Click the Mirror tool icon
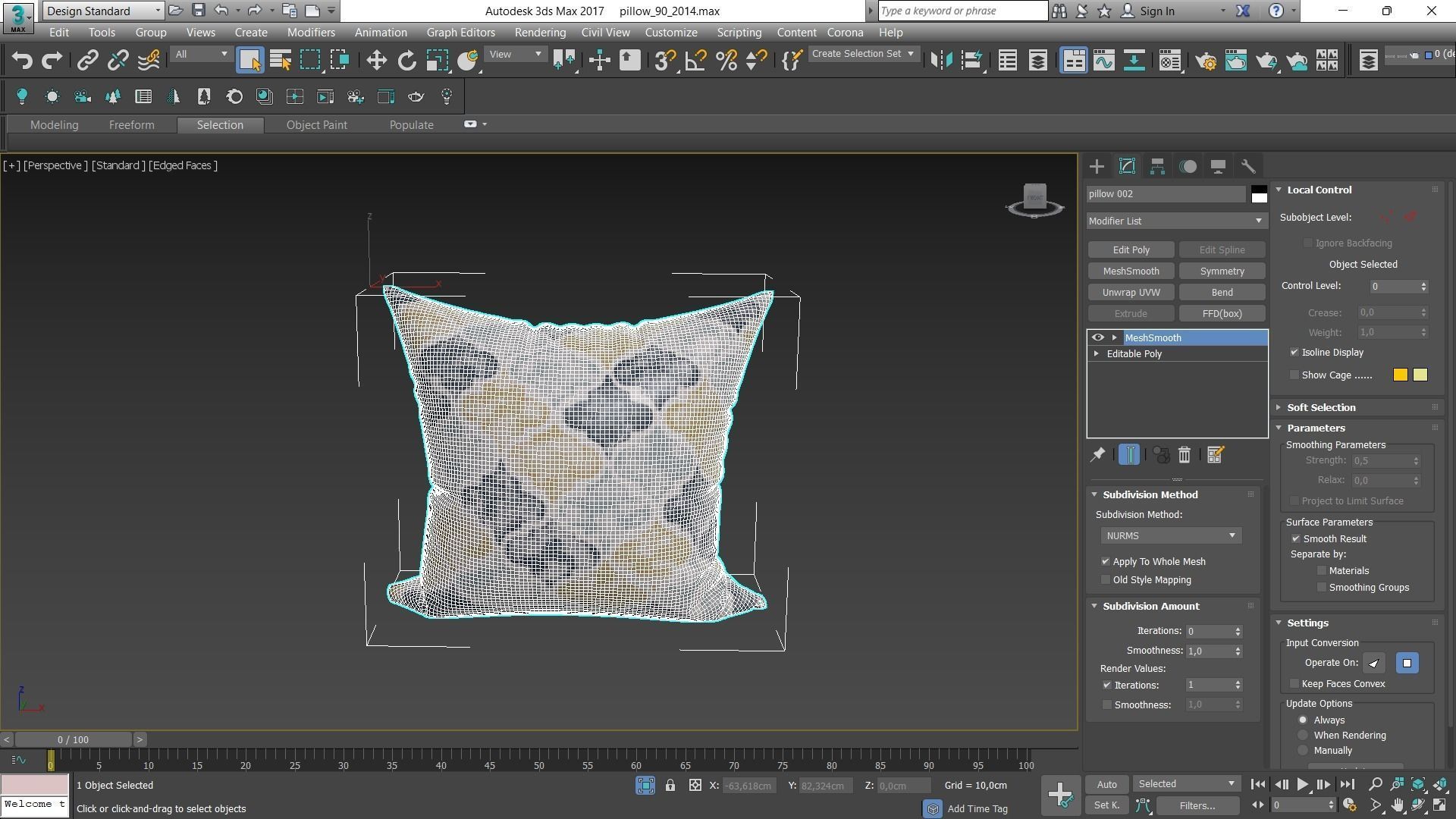 pyautogui.click(x=941, y=60)
